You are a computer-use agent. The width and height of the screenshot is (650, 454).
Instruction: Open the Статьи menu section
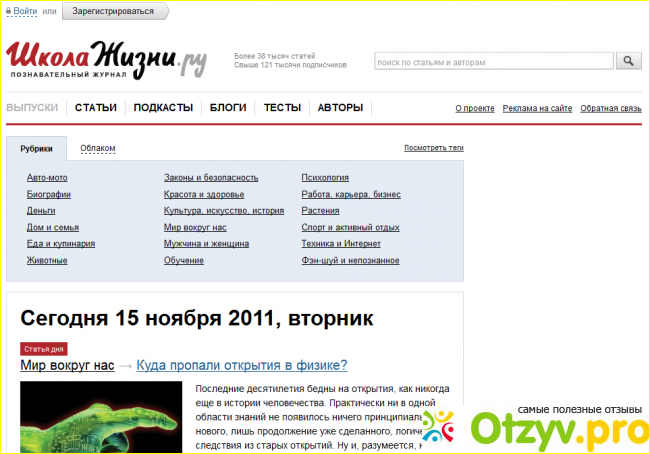pos(95,108)
